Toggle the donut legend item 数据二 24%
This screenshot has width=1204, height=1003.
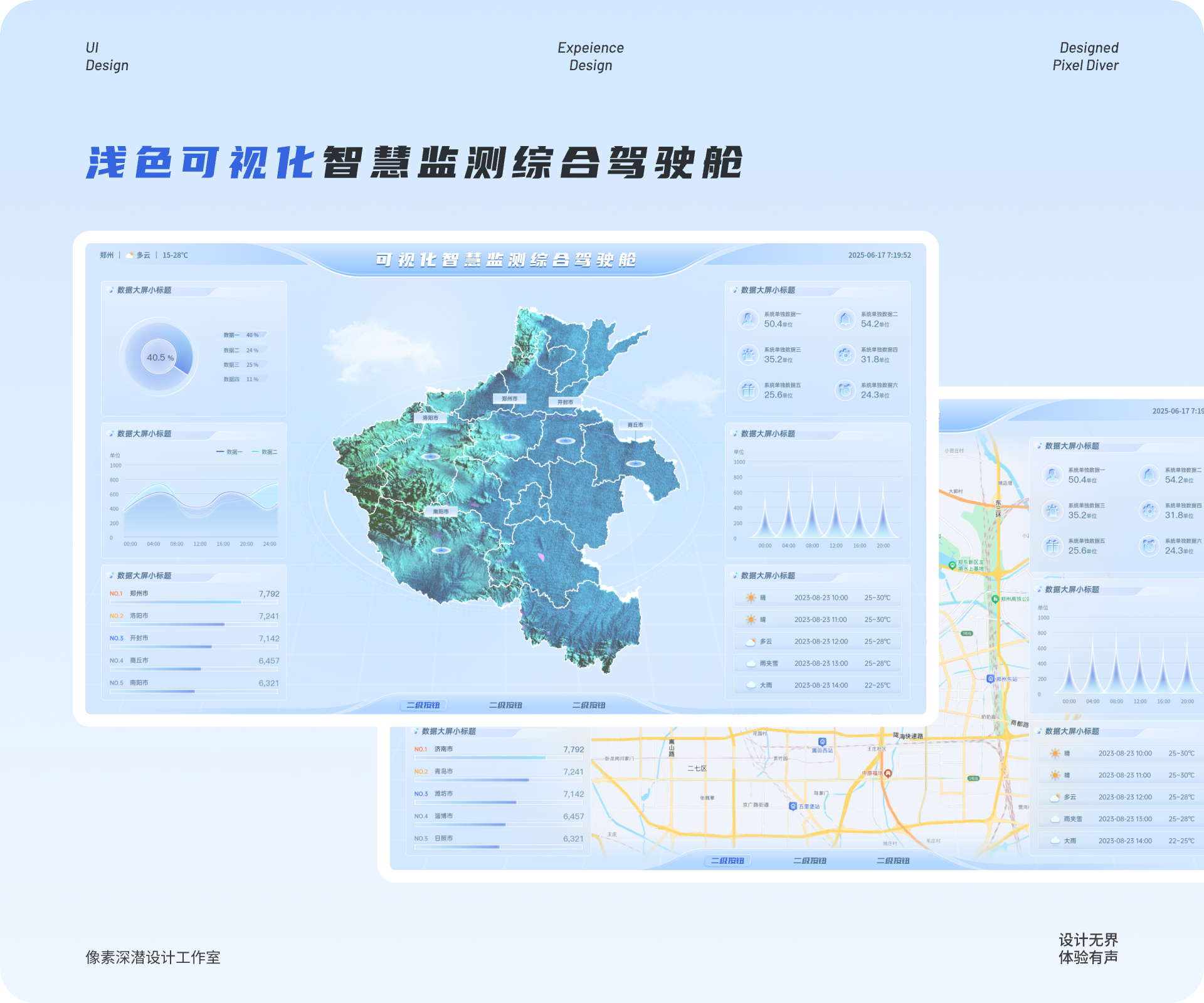244,350
